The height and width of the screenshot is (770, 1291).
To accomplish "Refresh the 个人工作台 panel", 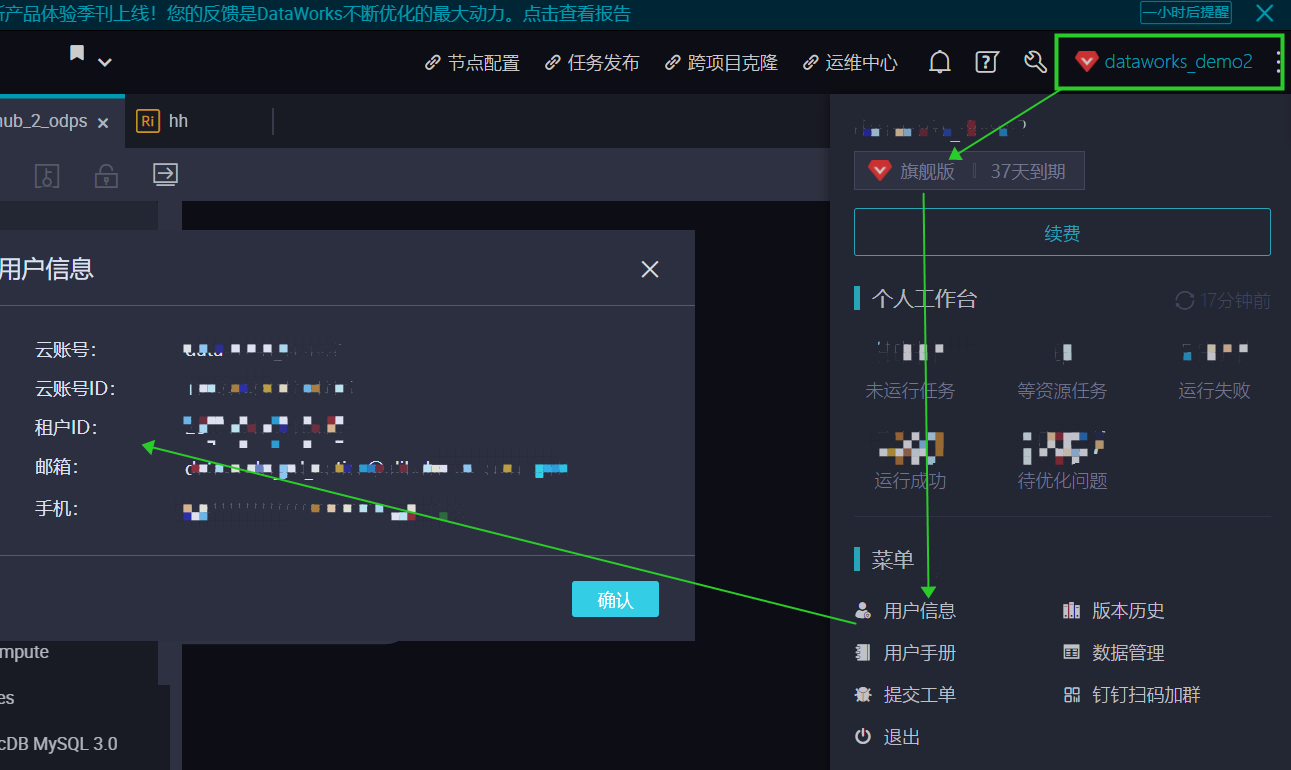I will point(1185,300).
